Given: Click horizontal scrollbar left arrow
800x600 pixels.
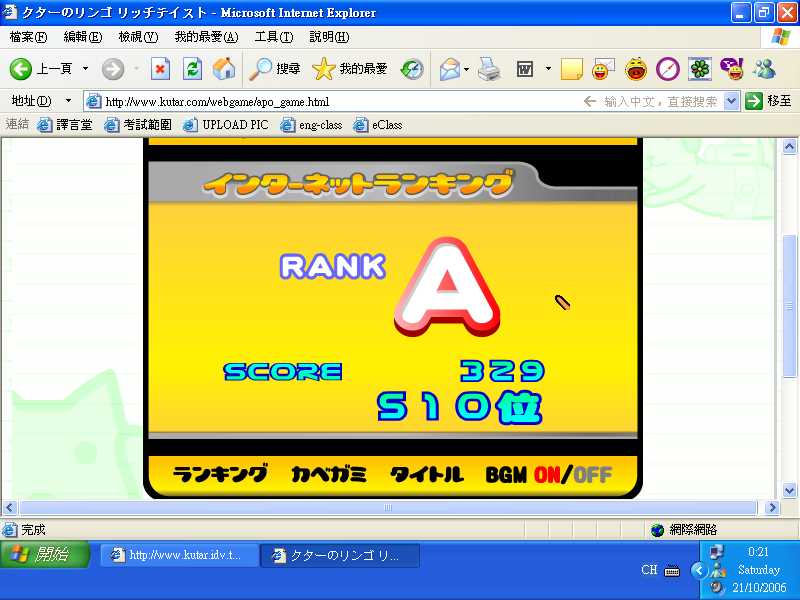Looking at the screenshot, I should [10, 508].
